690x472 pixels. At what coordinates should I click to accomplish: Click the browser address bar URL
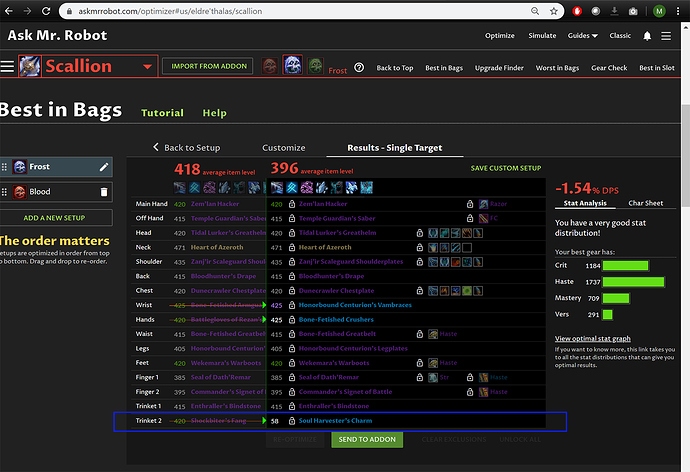(170, 11)
